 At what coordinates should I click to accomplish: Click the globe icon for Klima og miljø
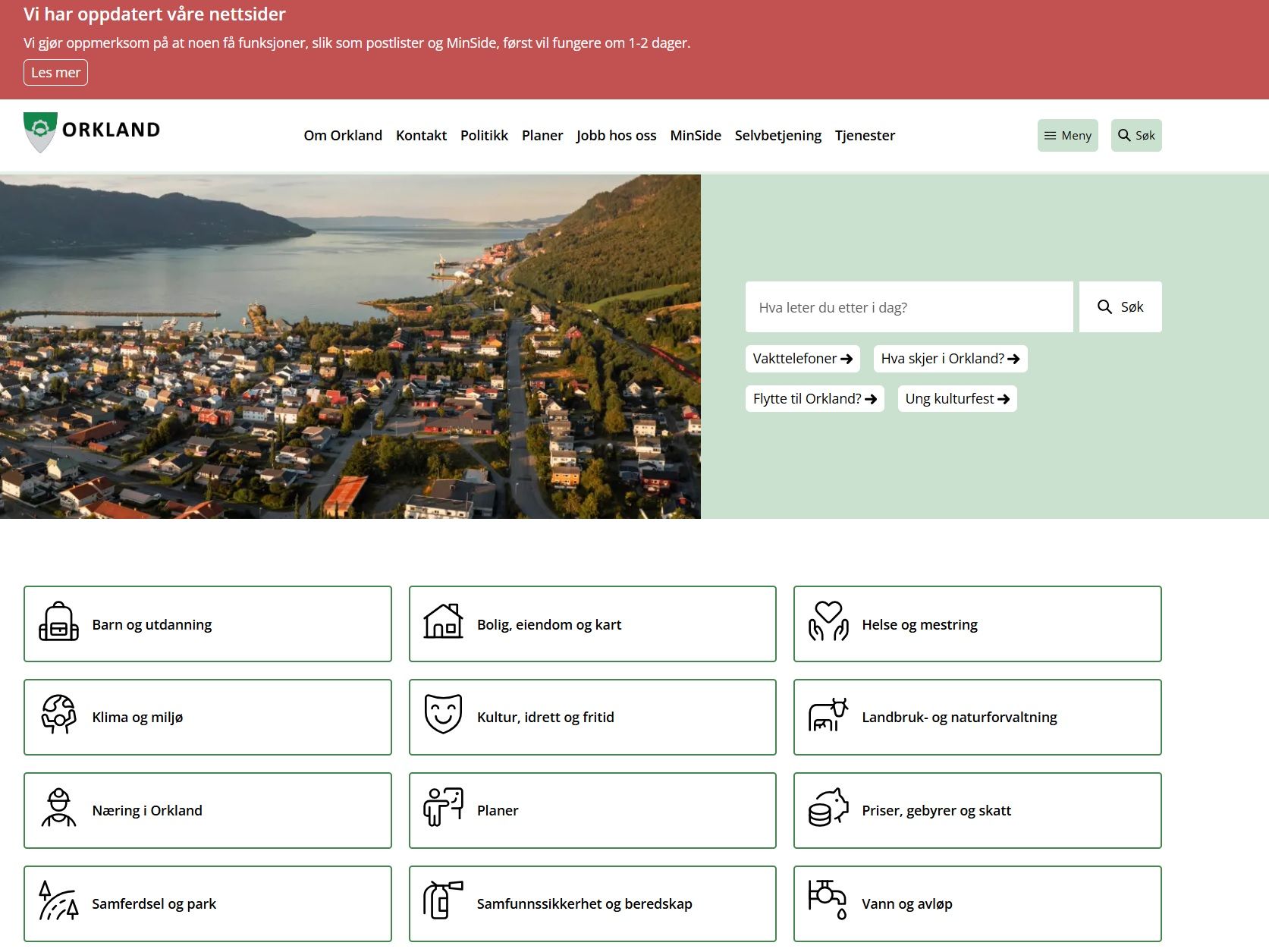click(58, 715)
